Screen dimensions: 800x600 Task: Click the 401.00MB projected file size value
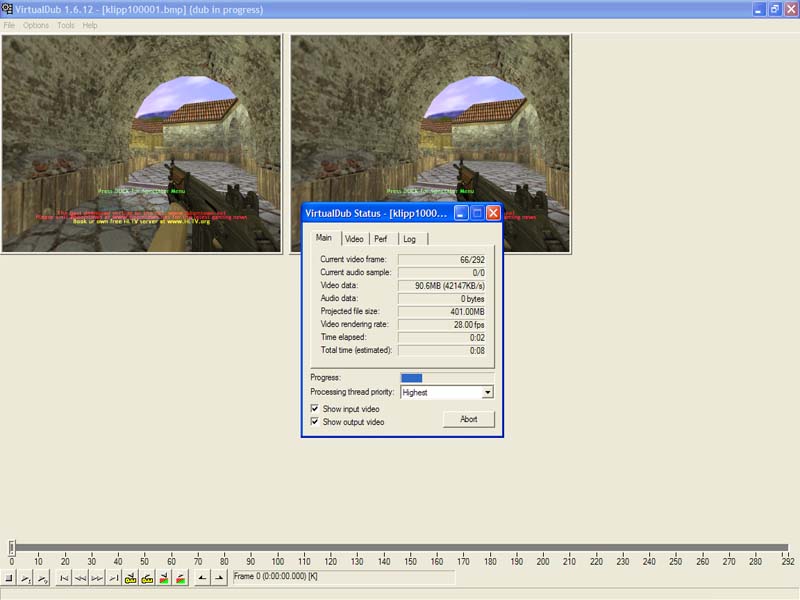pyautogui.click(x=441, y=311)
